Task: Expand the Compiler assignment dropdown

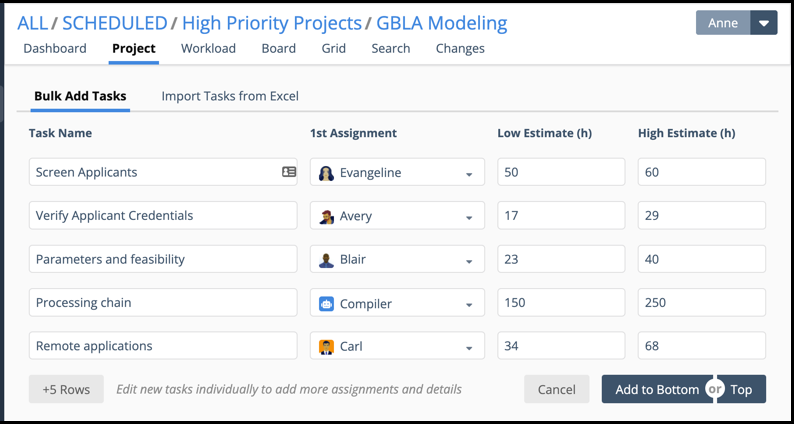Action: (469, 305)
